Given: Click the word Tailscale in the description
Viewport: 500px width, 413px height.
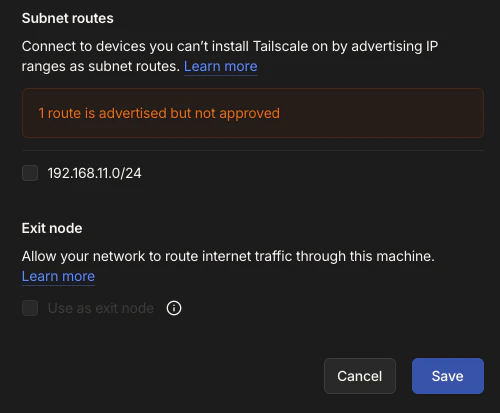Looking at the screenshot, I should click(x=280, y=46).
